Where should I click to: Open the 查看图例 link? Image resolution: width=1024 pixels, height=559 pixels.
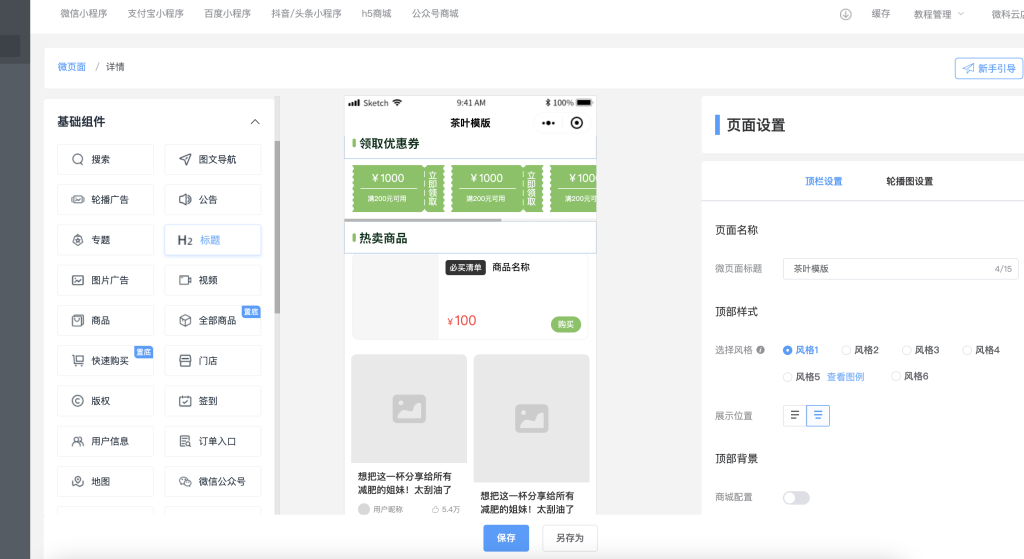(845, 377)
